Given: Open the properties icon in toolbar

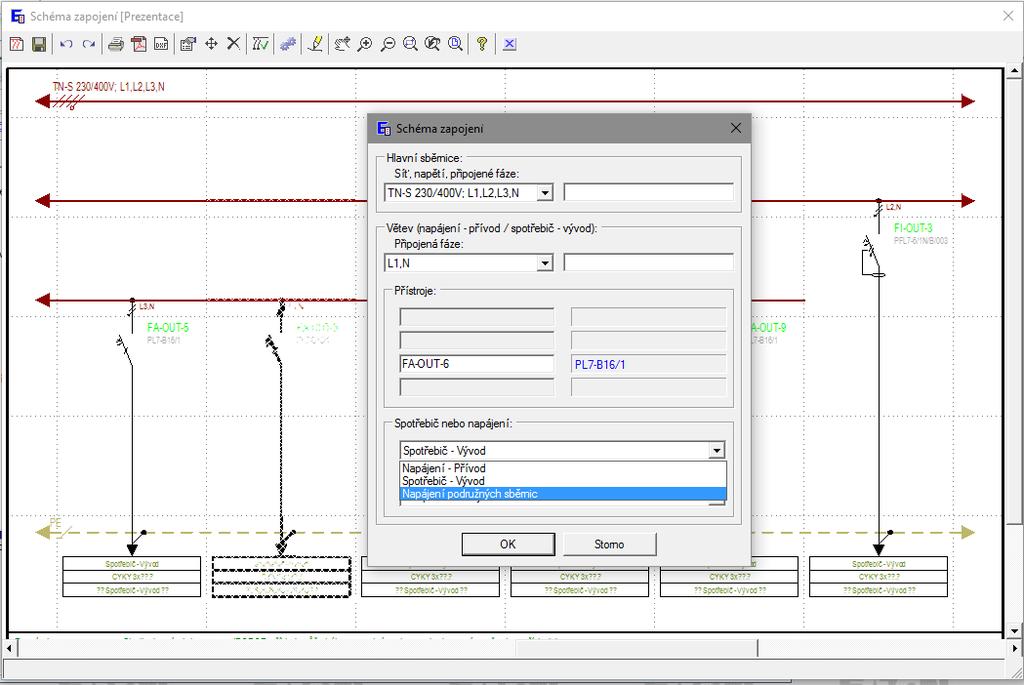Looking at the screenshot, I should pyautogui.click(x=188, y=44).
